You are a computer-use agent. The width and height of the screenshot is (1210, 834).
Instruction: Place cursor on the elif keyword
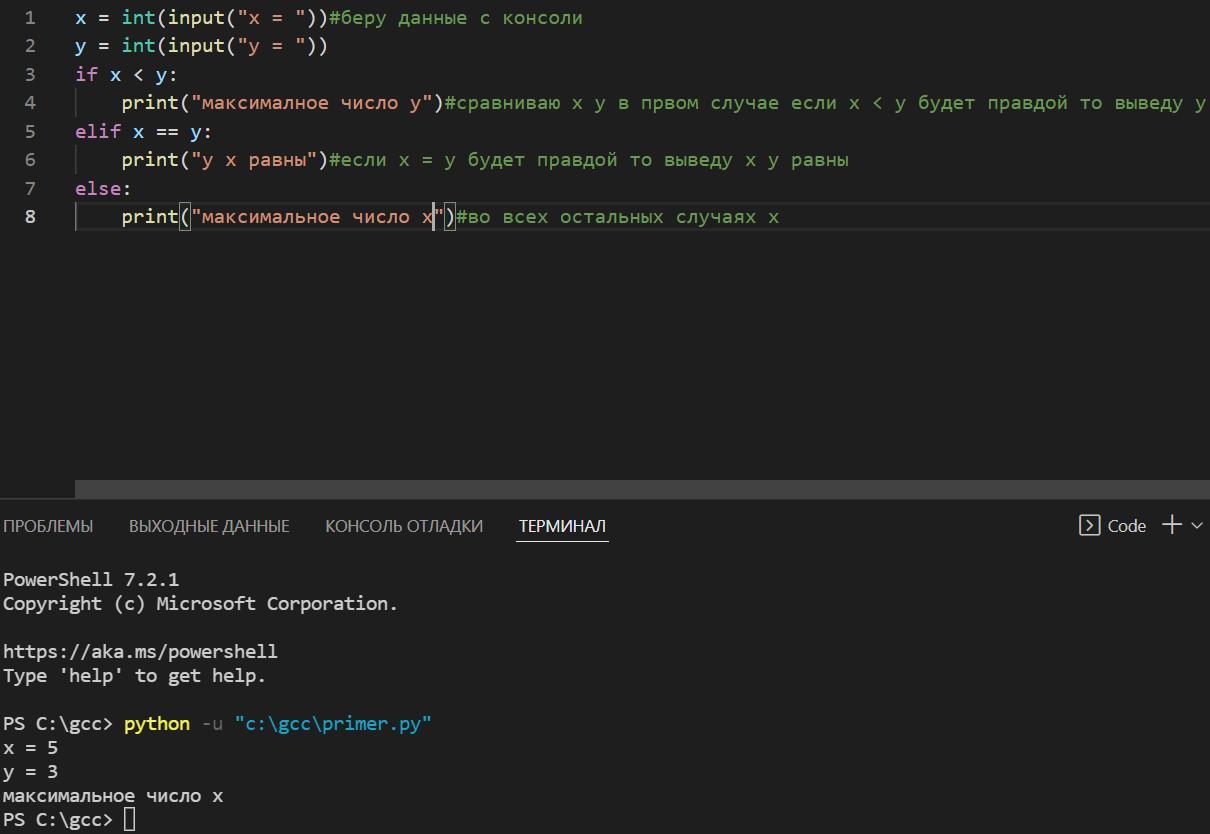[x=98, y=132]
